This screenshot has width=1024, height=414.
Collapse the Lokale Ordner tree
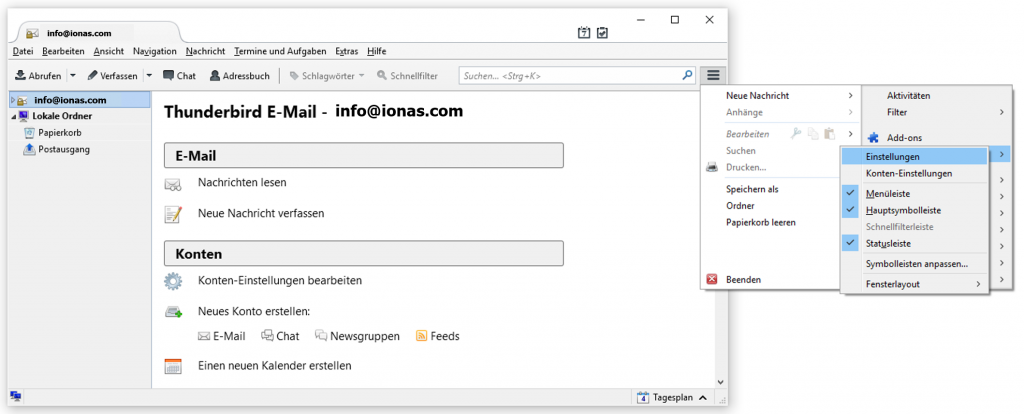point(13,116)
